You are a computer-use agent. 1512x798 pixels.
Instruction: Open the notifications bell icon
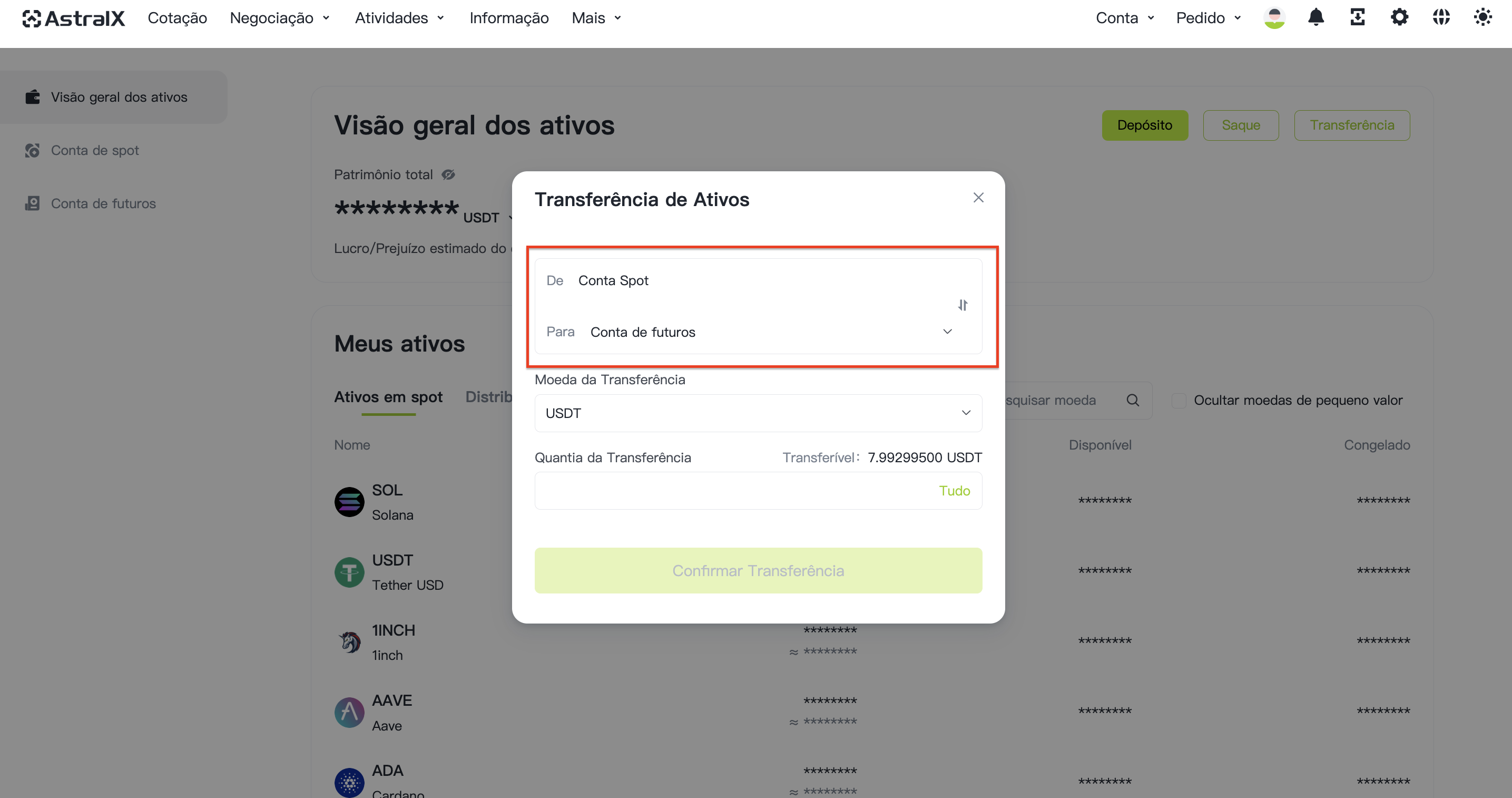click(x=1316, y=17)
